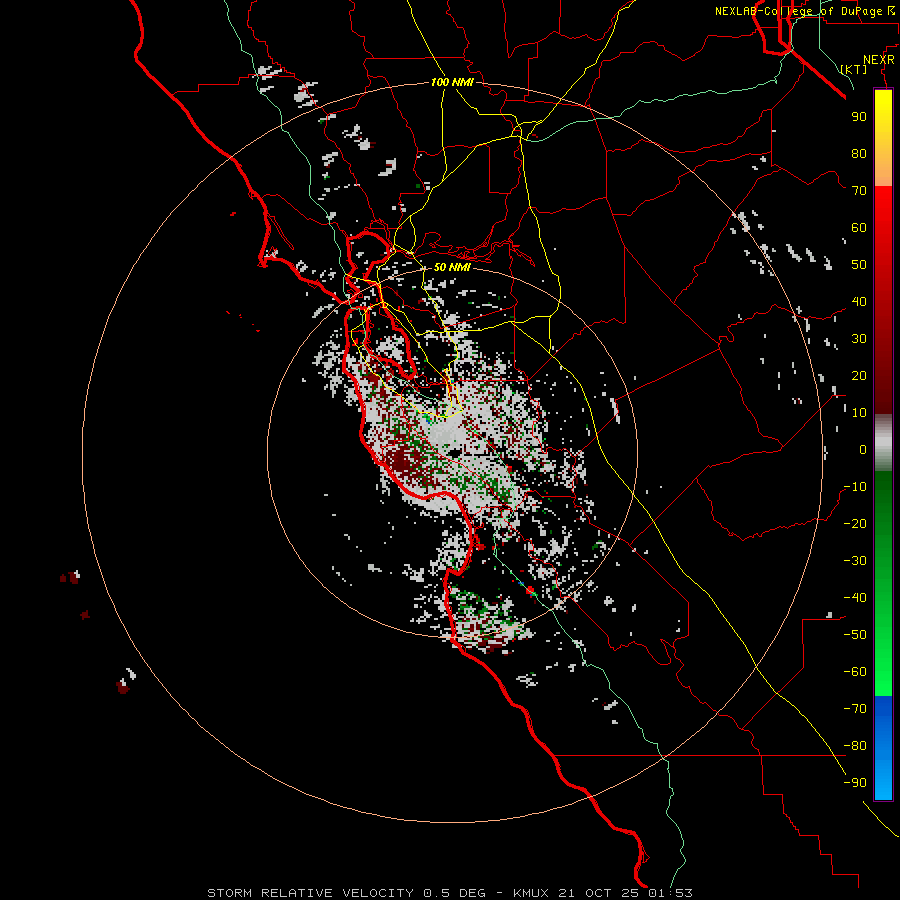Click the [KT] units label above color scale

(x=854, y=69)
